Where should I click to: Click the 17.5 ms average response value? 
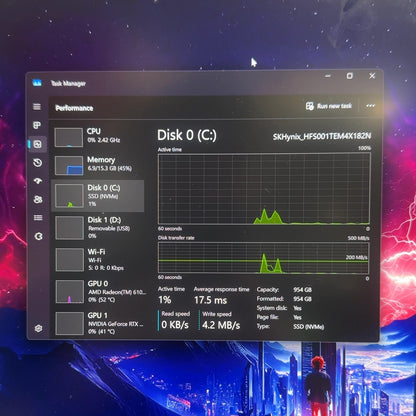211,300
